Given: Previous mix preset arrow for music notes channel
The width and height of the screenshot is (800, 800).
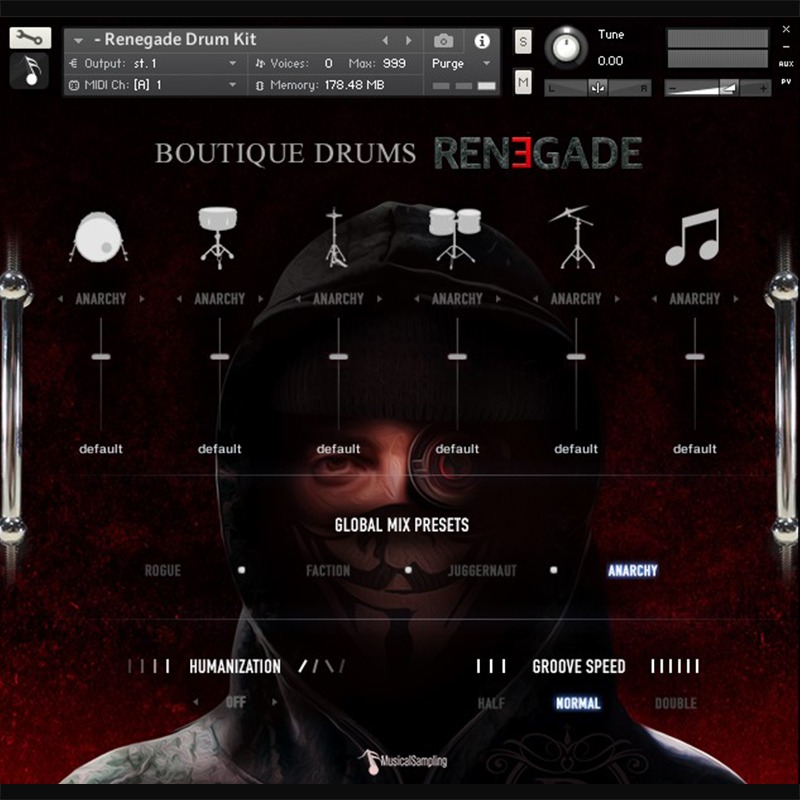Looking at the screenshot, I should pos(654,298).
